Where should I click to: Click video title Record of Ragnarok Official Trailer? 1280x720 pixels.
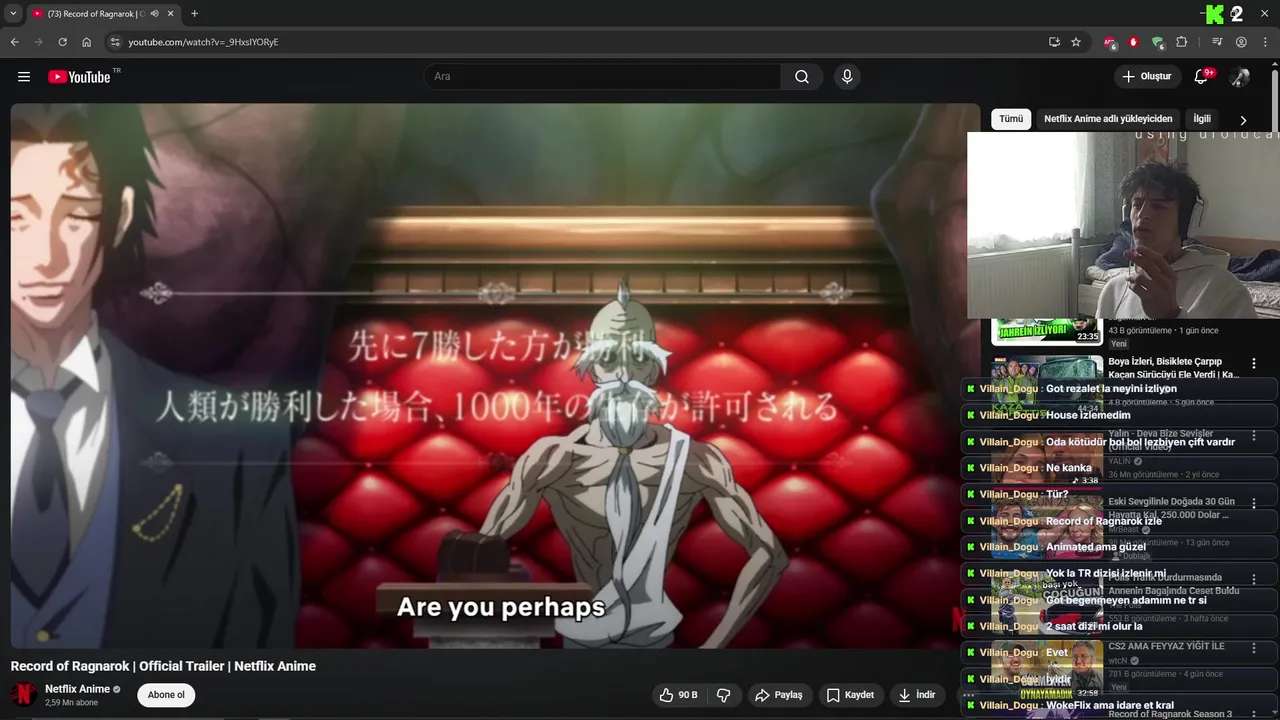coord(163,666)
